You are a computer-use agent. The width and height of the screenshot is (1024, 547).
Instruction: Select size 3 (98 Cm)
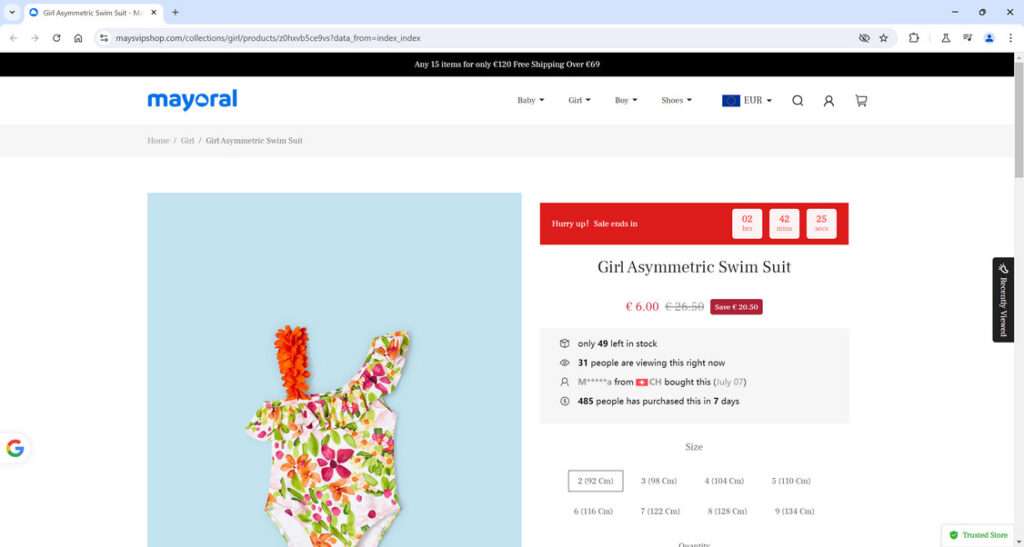tap(658, 481)
